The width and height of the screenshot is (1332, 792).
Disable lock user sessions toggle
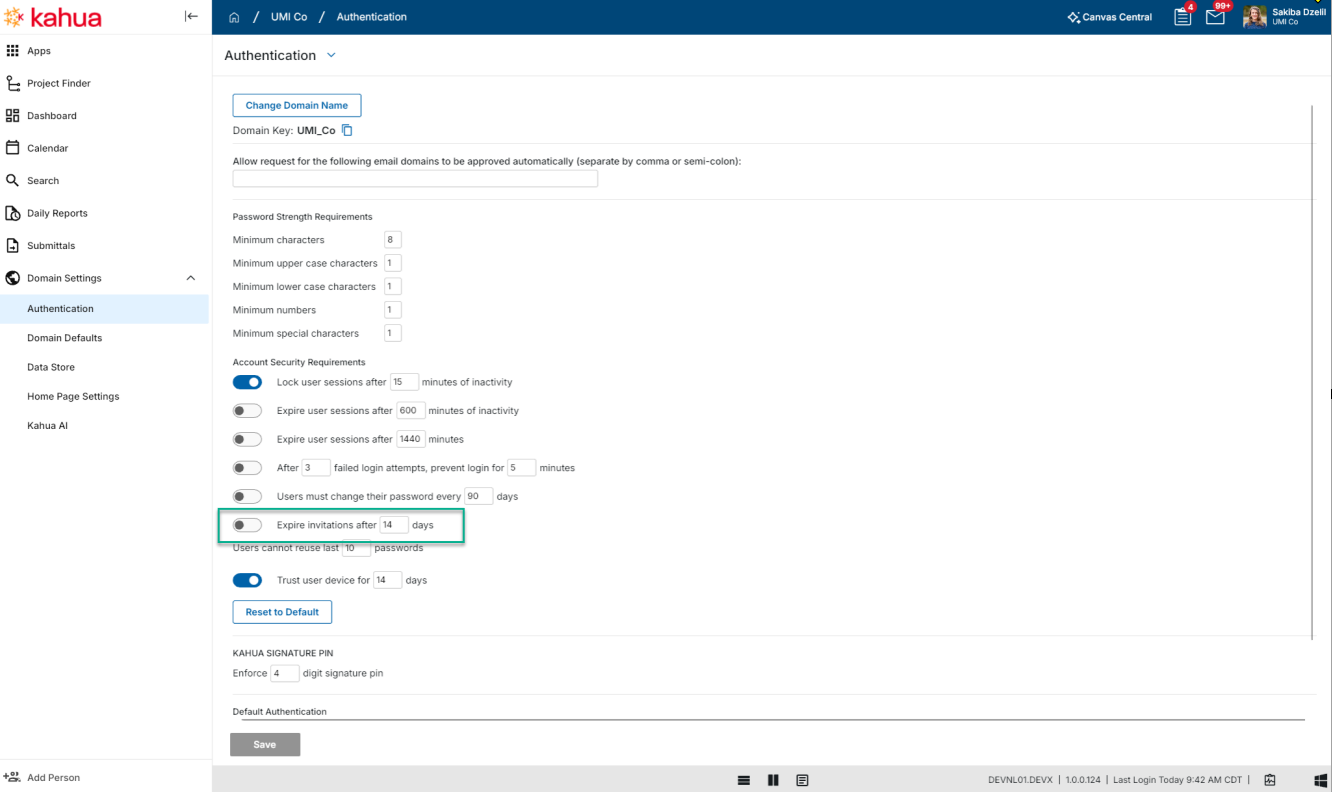pyautogui.click(x=247, y=382)
